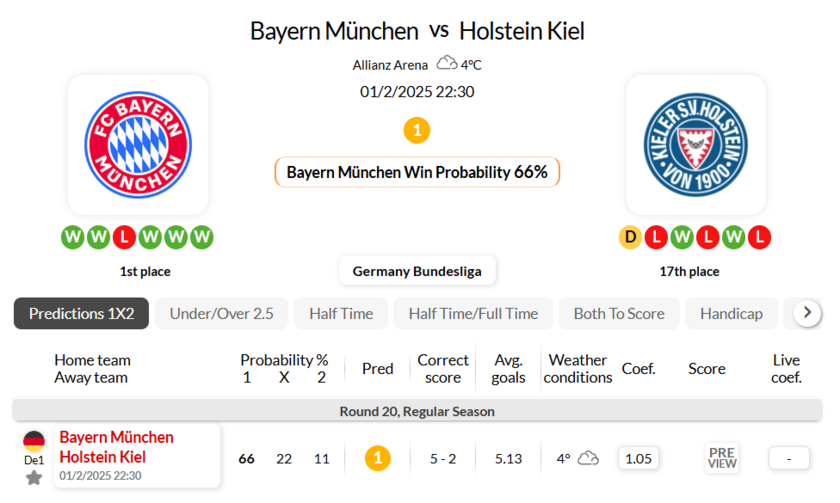Switch to the Under/Over 2.5 tab
The width and height of the screenshot is (840, 503).
pos(221,313)
